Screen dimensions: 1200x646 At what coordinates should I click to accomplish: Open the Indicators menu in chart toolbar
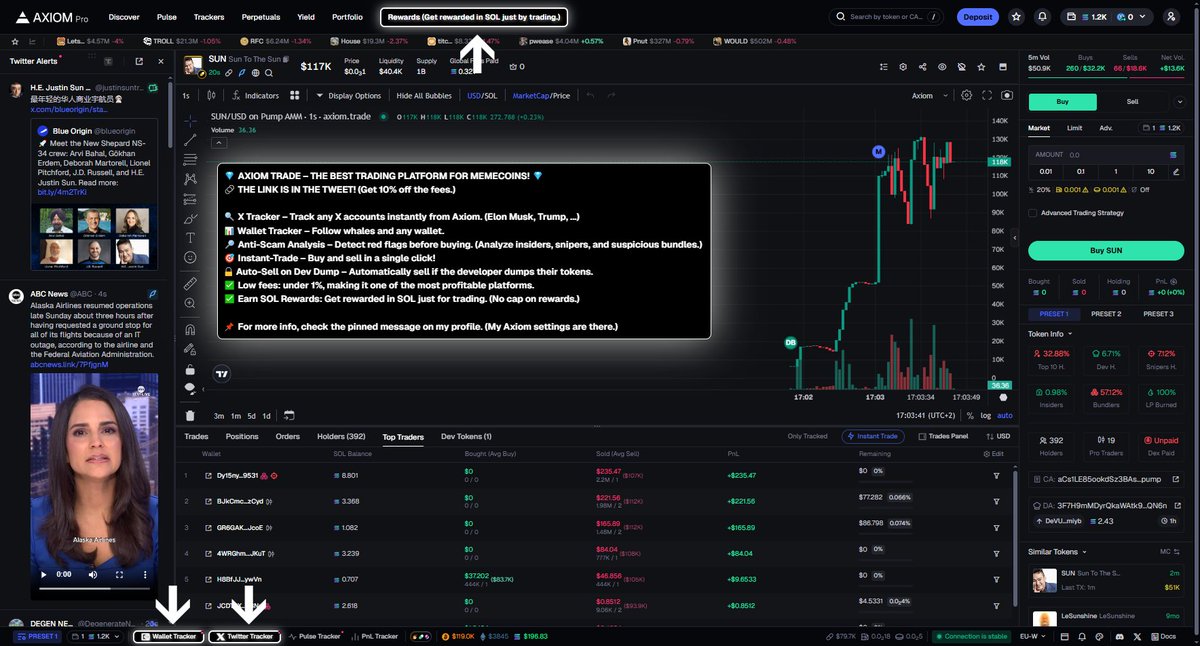254,96
